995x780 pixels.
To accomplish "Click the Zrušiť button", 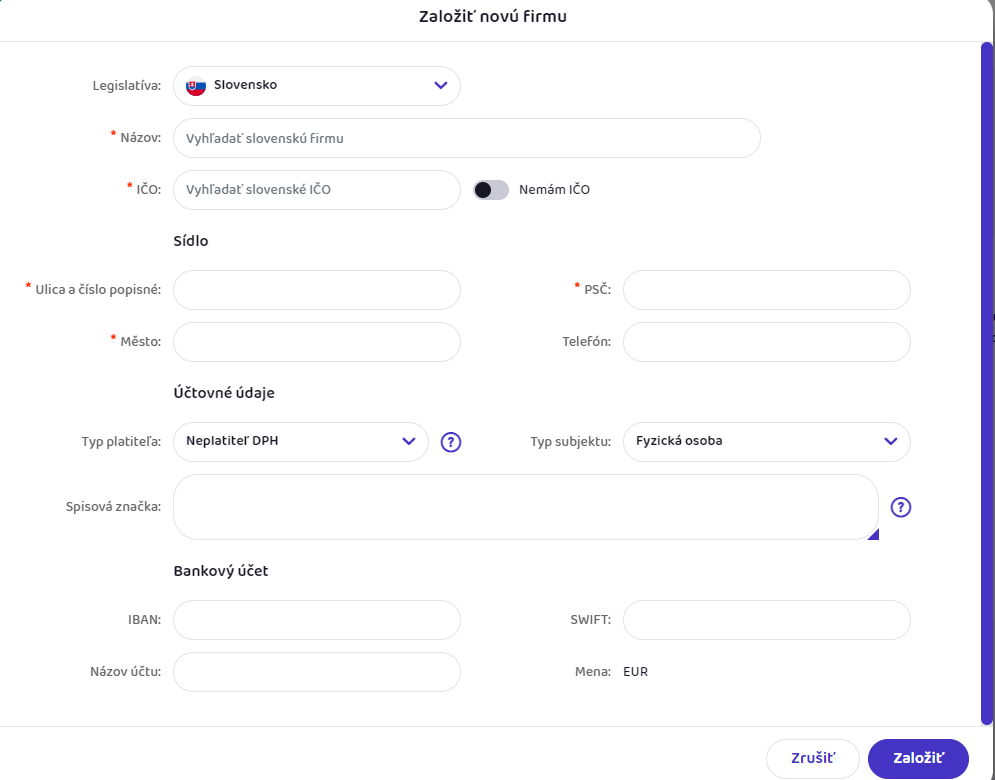I will tap(812, 758).
